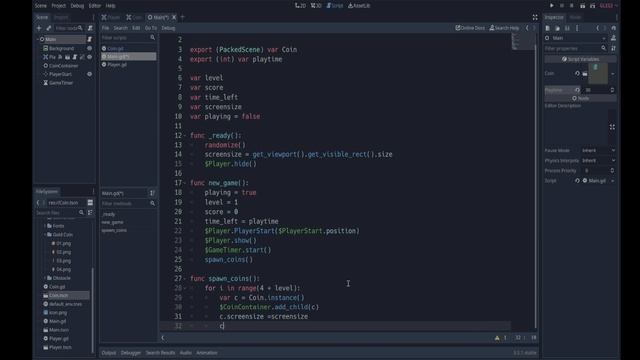Play the project

(552, 6)
